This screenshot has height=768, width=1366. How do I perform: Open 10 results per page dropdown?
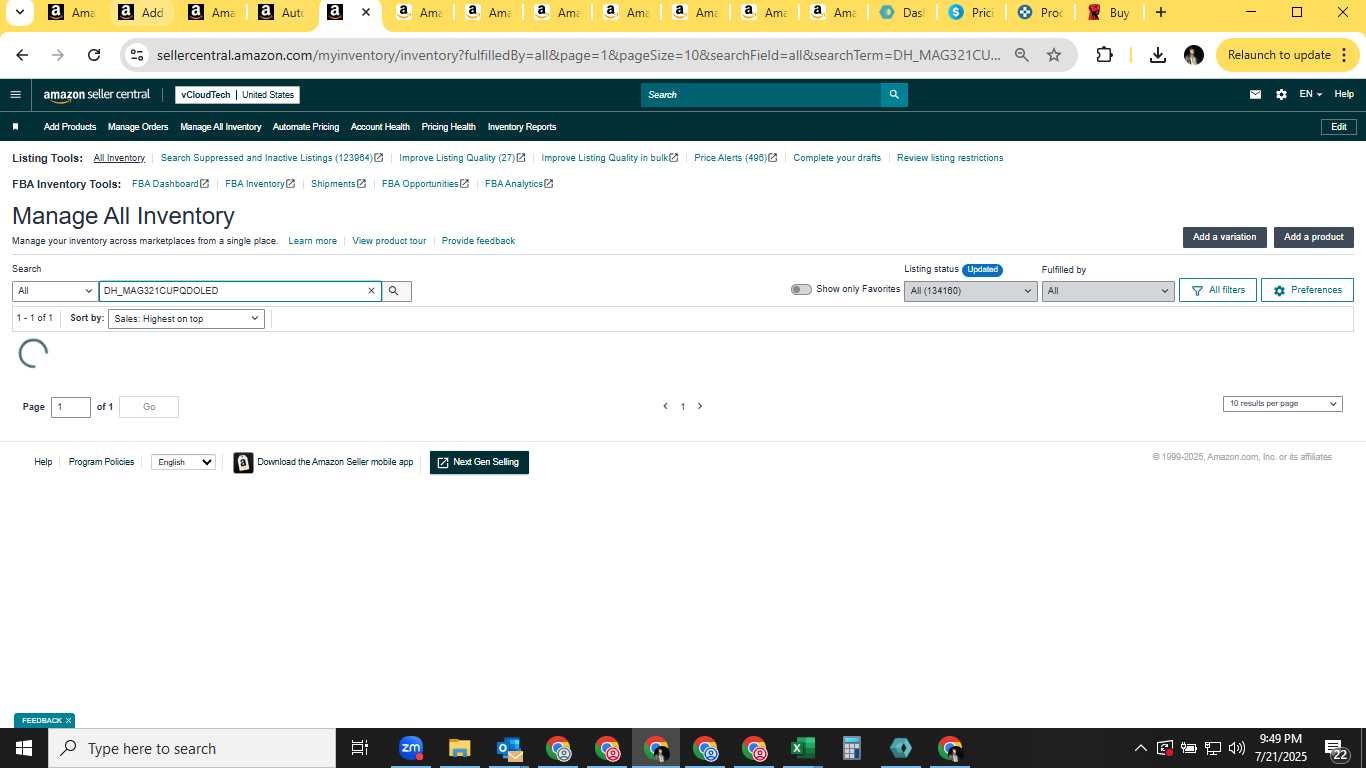point(1282,403)
